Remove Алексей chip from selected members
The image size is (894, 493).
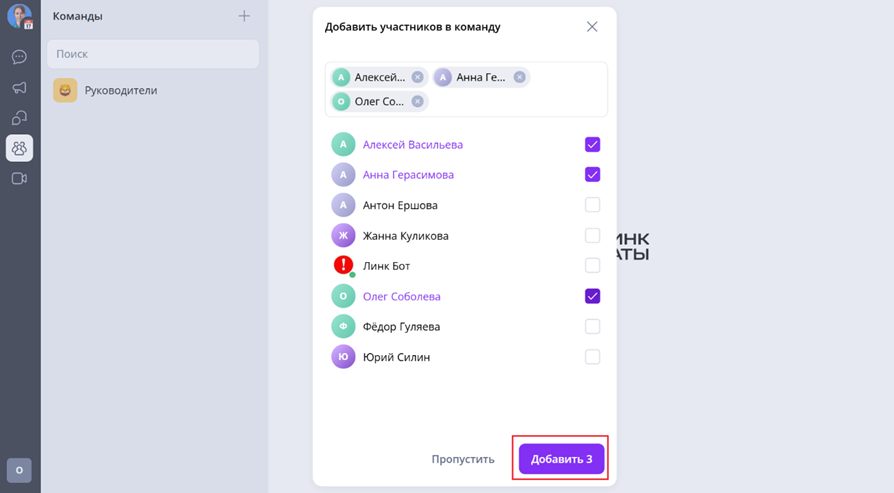pos(417,77)
